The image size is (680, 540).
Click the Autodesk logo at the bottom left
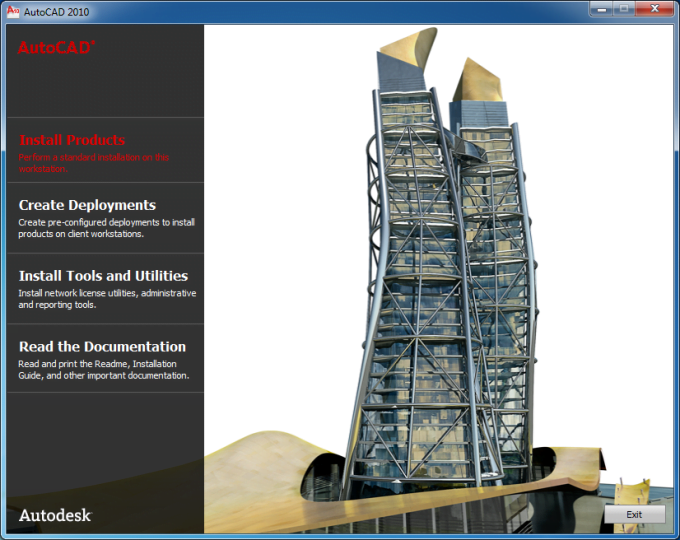55,515
